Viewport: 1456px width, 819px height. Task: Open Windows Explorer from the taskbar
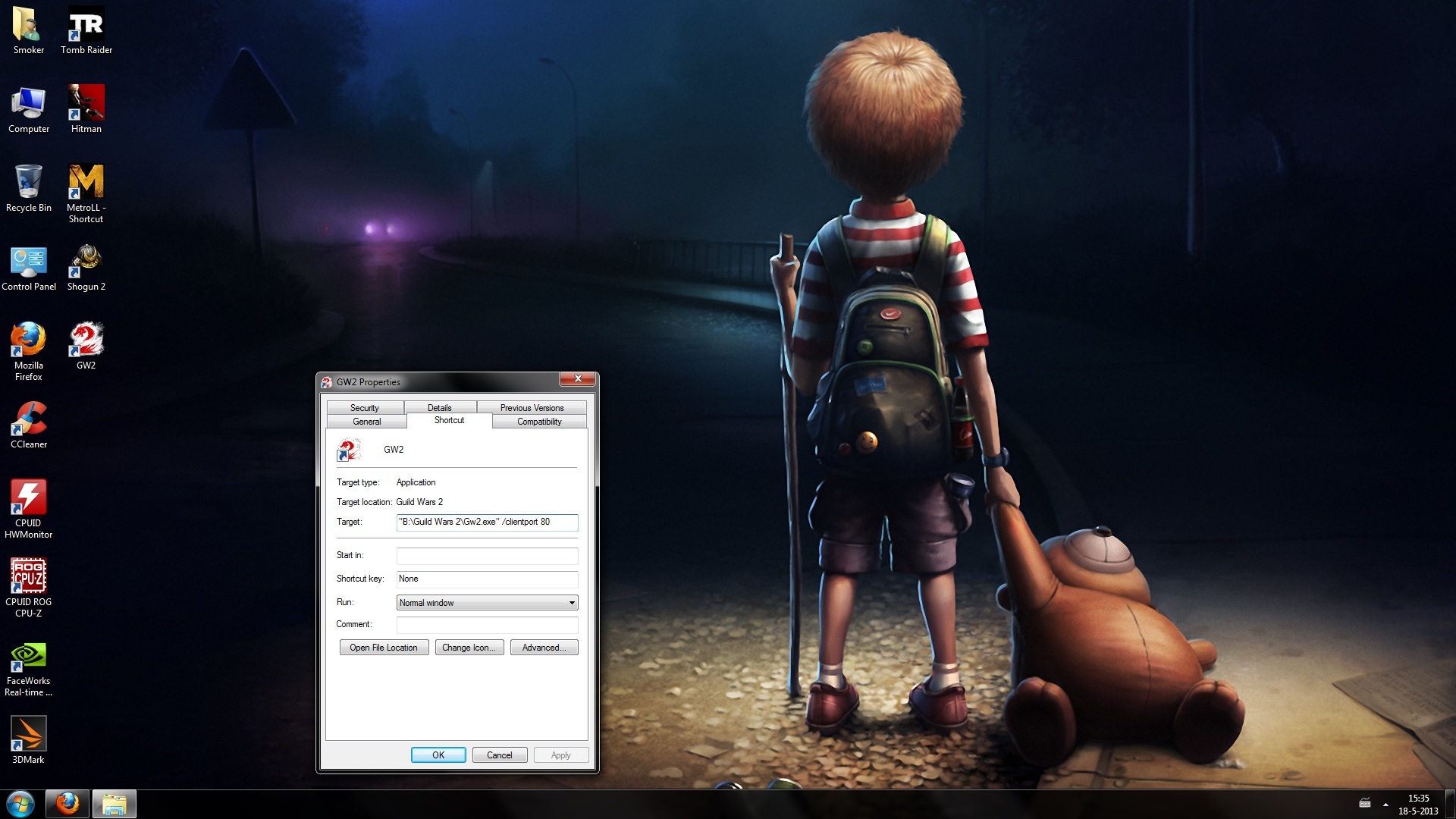[x=115, y=804]
